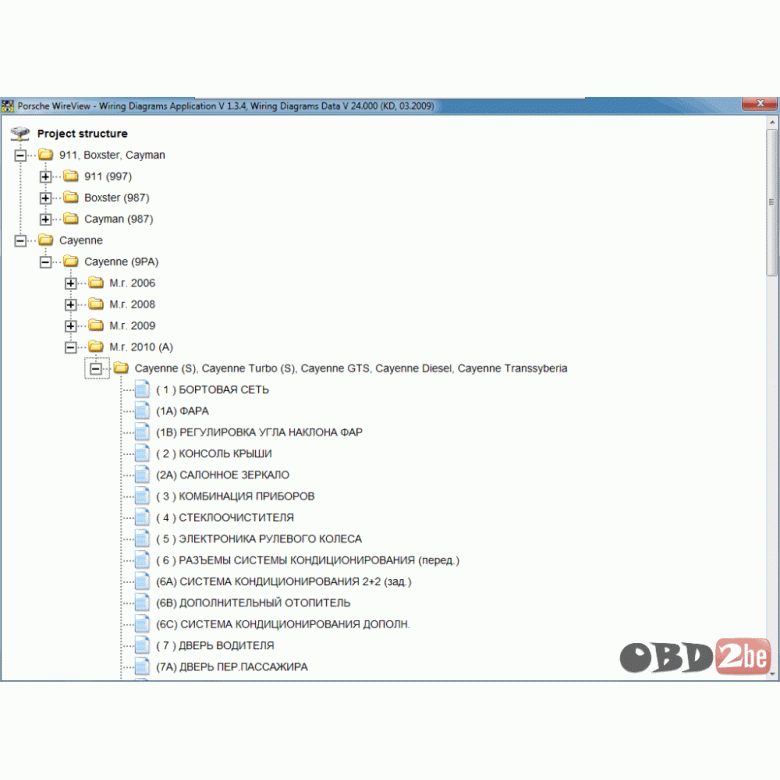The width and height of the screenshot is (780, 780).
Task: Click document icon for (3) КОМБИНАЦИЯ ПРИБОРОВ
Action: [142, 496]
